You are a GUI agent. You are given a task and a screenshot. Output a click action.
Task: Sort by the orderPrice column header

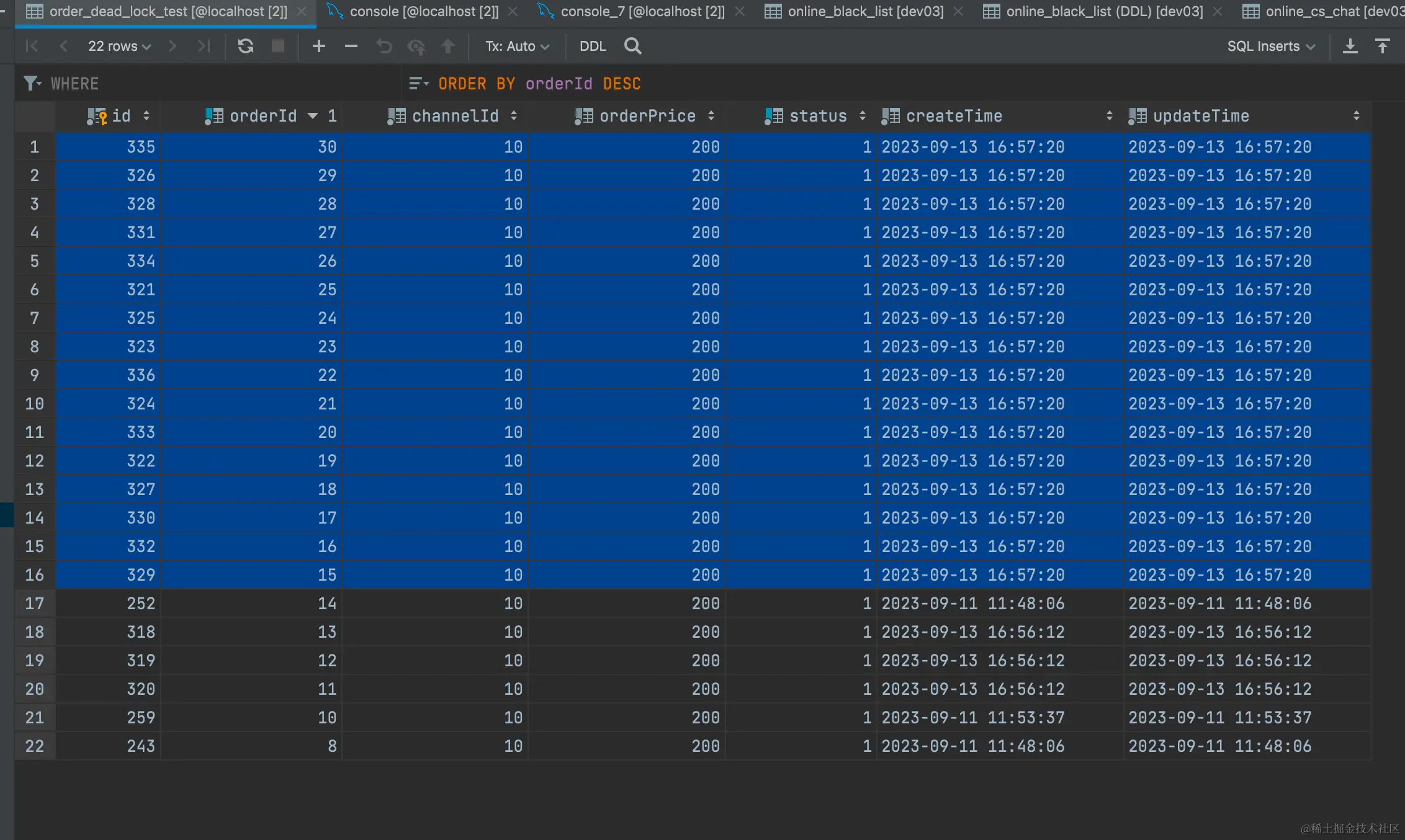point(627,116)
